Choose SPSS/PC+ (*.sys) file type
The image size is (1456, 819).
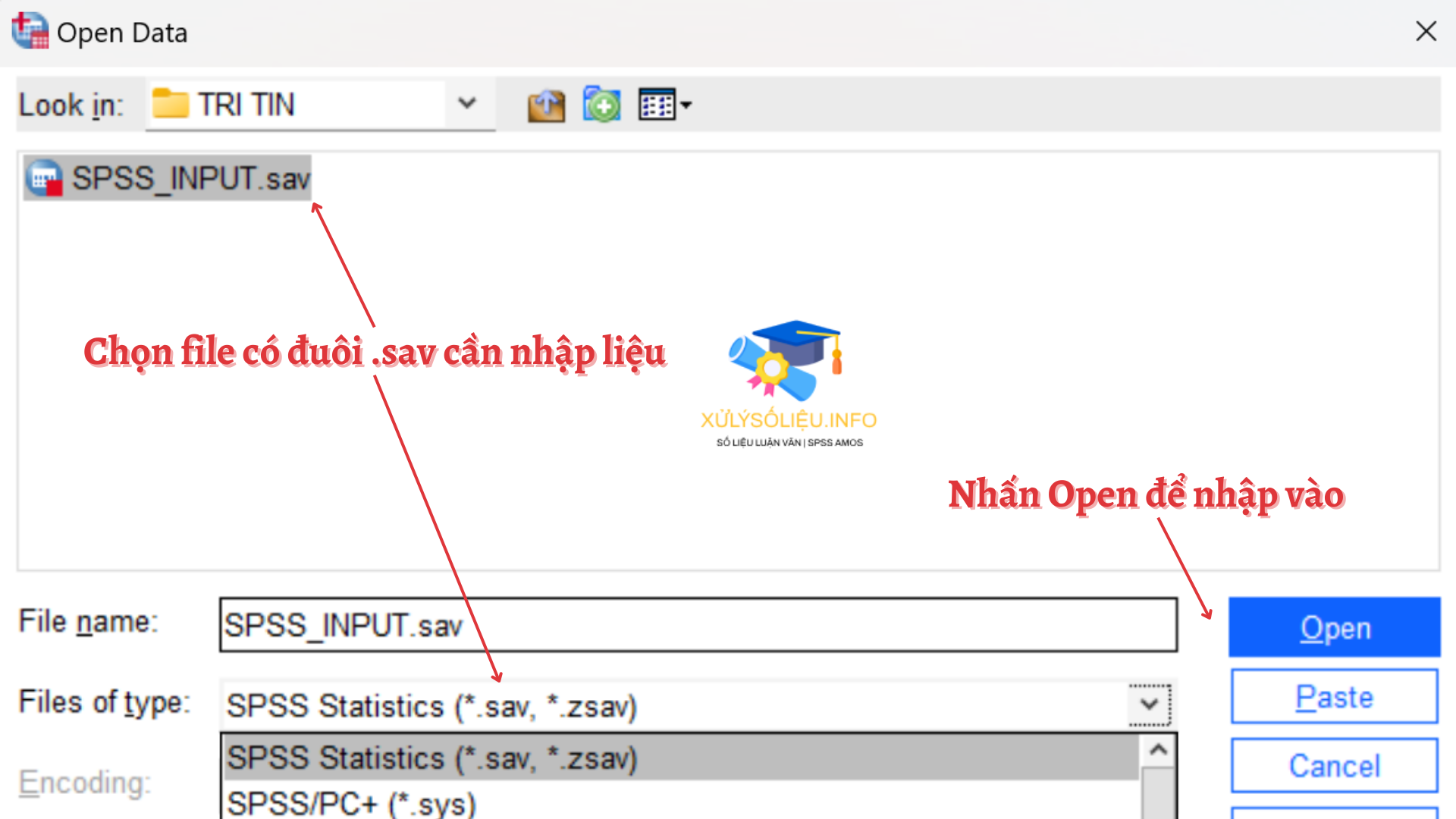point(681,802)
